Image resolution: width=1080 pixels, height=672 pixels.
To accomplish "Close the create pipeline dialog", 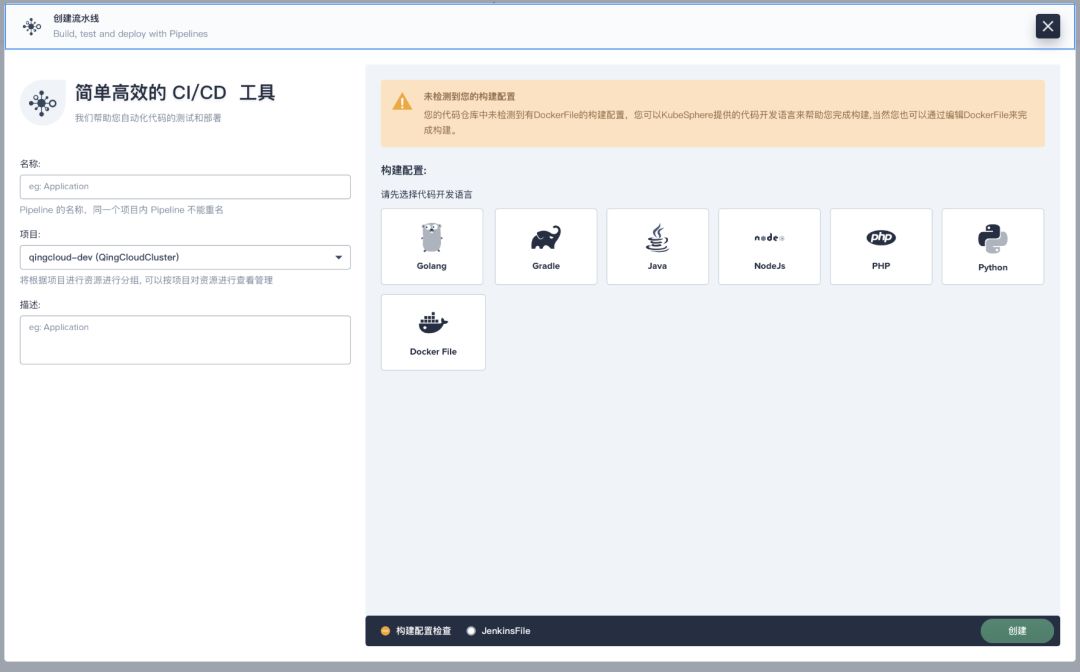I will 1048,26.
